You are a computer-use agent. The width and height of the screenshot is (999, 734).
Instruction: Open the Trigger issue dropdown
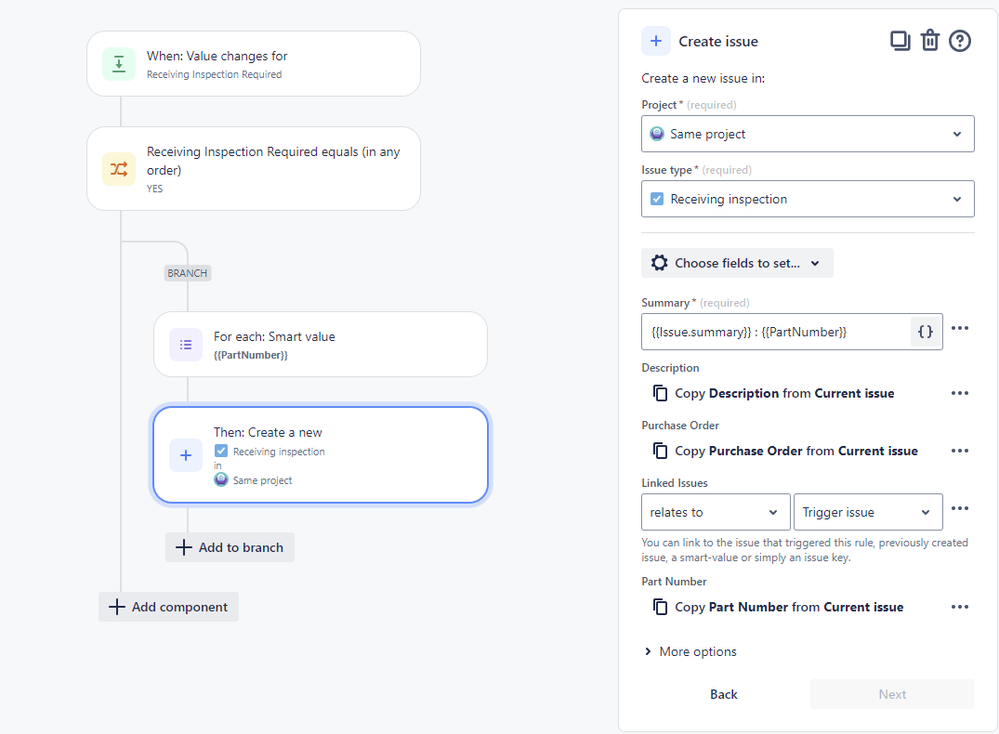(x=868, y=512)
